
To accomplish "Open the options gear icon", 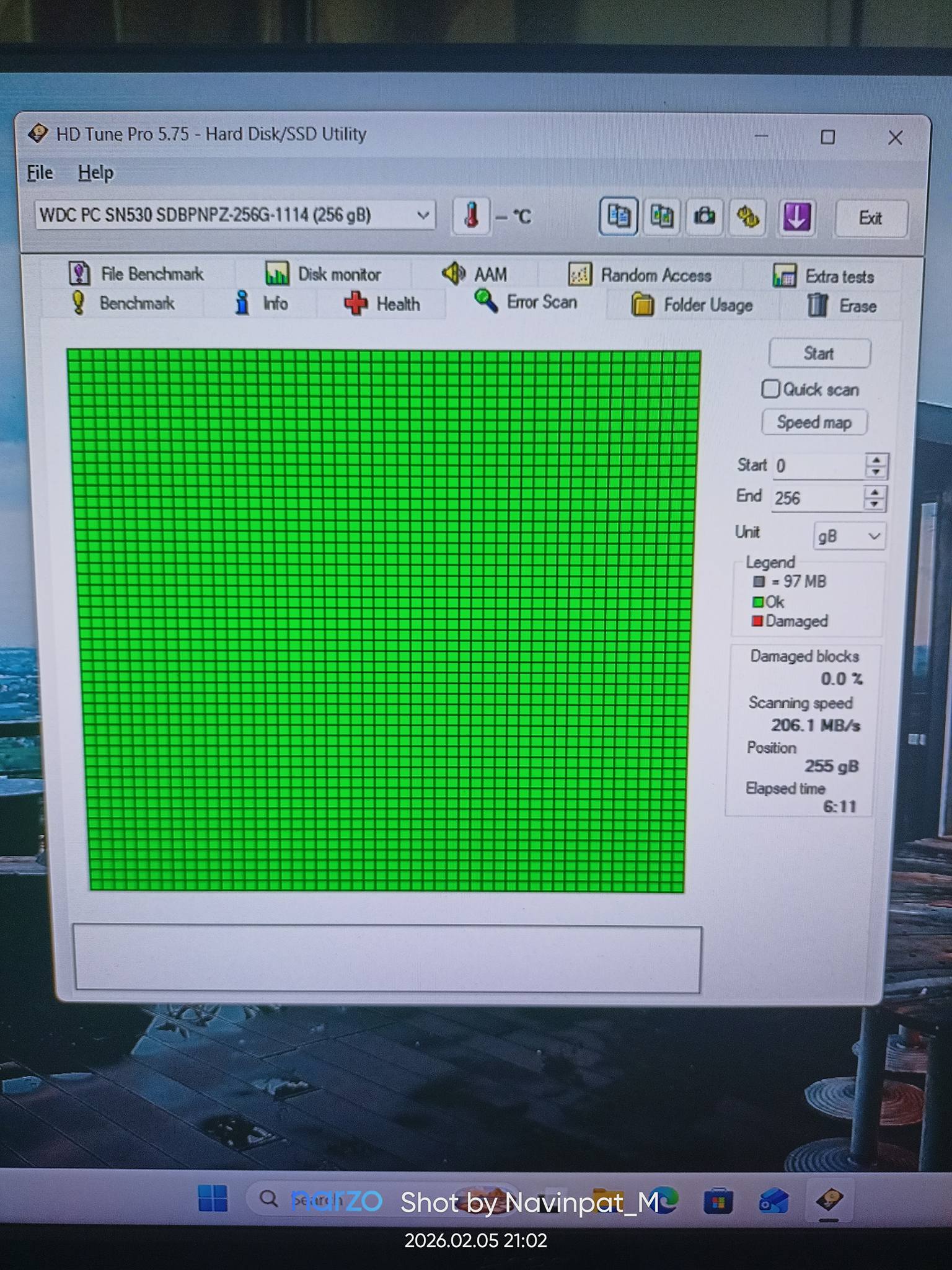I will click(x=748, y=218).
